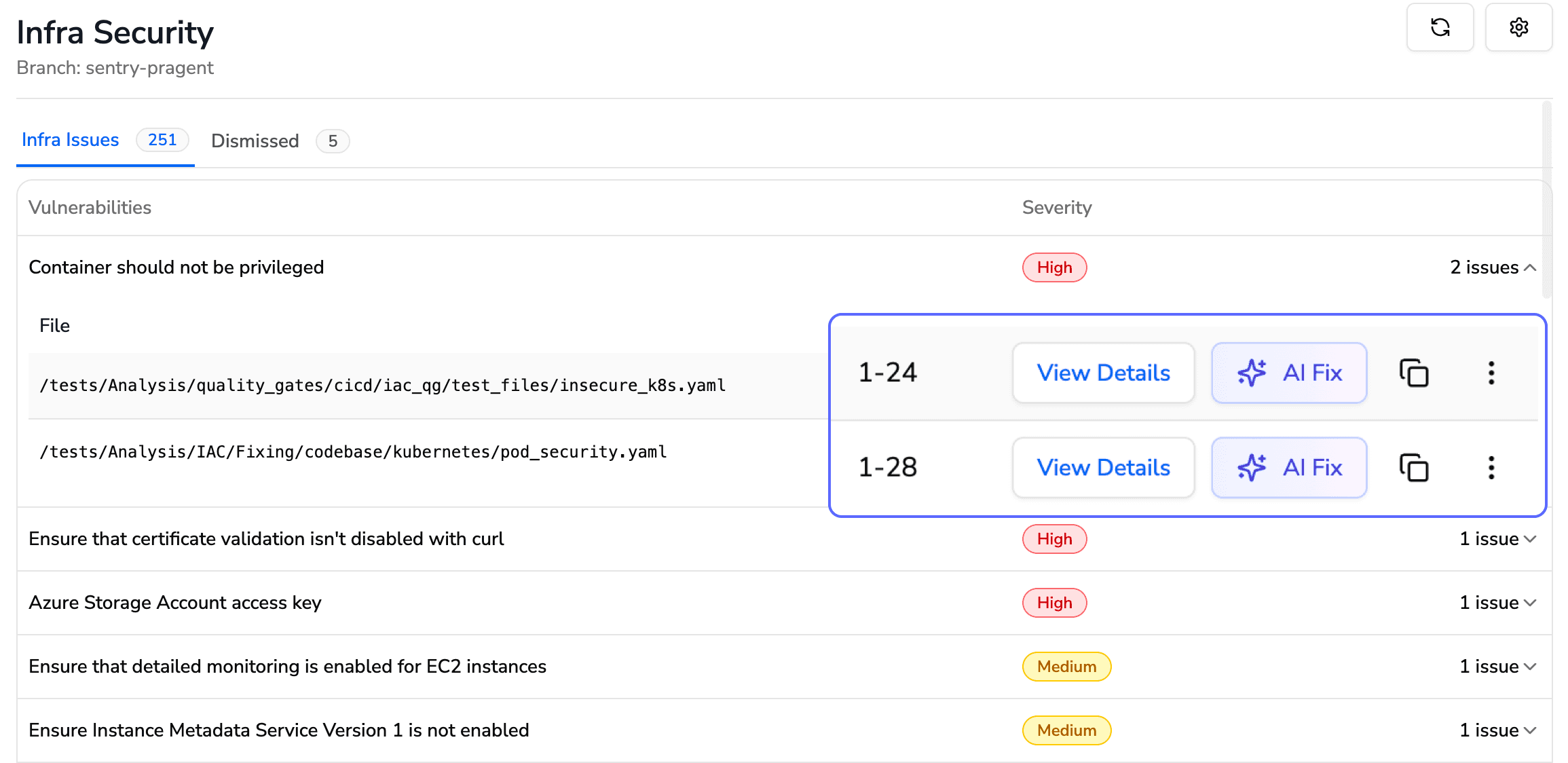Collapse the 'Container should not be privileged' issues

[1493, 267]
